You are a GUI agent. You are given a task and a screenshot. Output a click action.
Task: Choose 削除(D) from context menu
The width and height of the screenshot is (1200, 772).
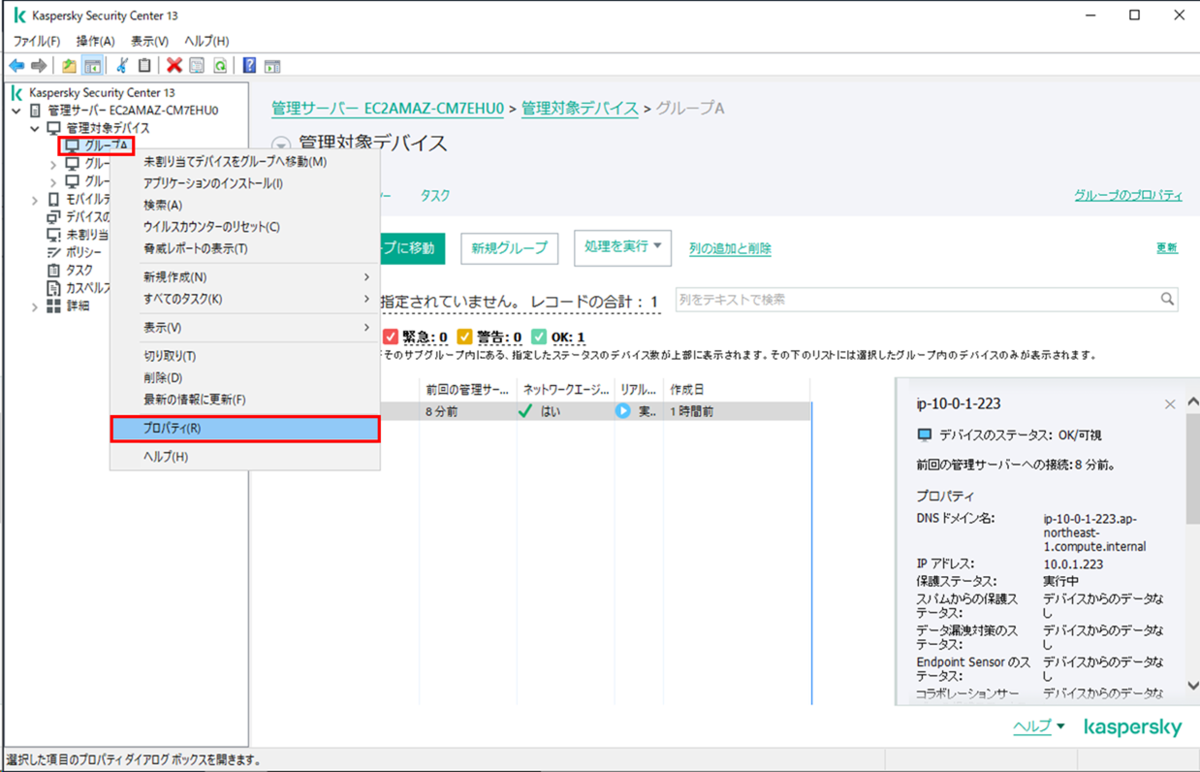[245, 378]
